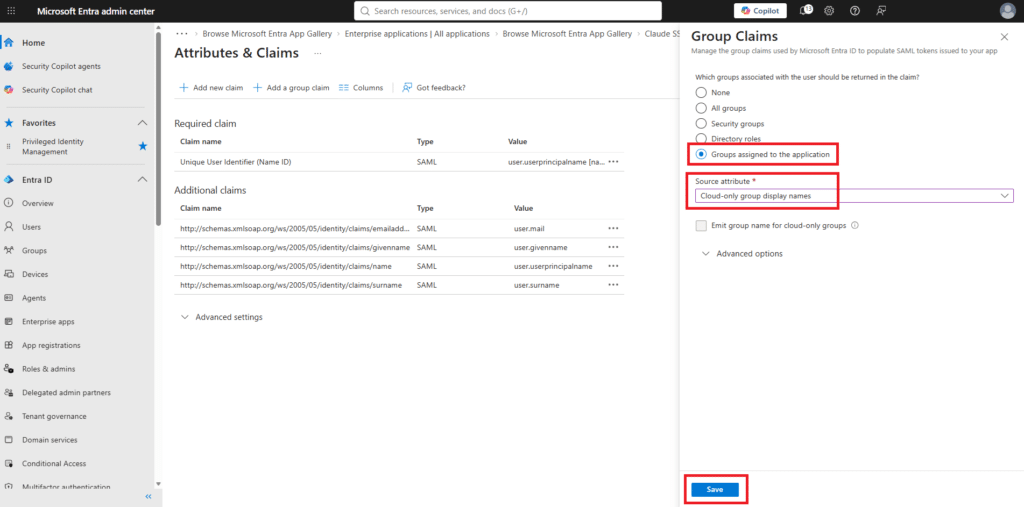
Task: Open the Source attribute dropdown
Action: click(x=854, y=195)
